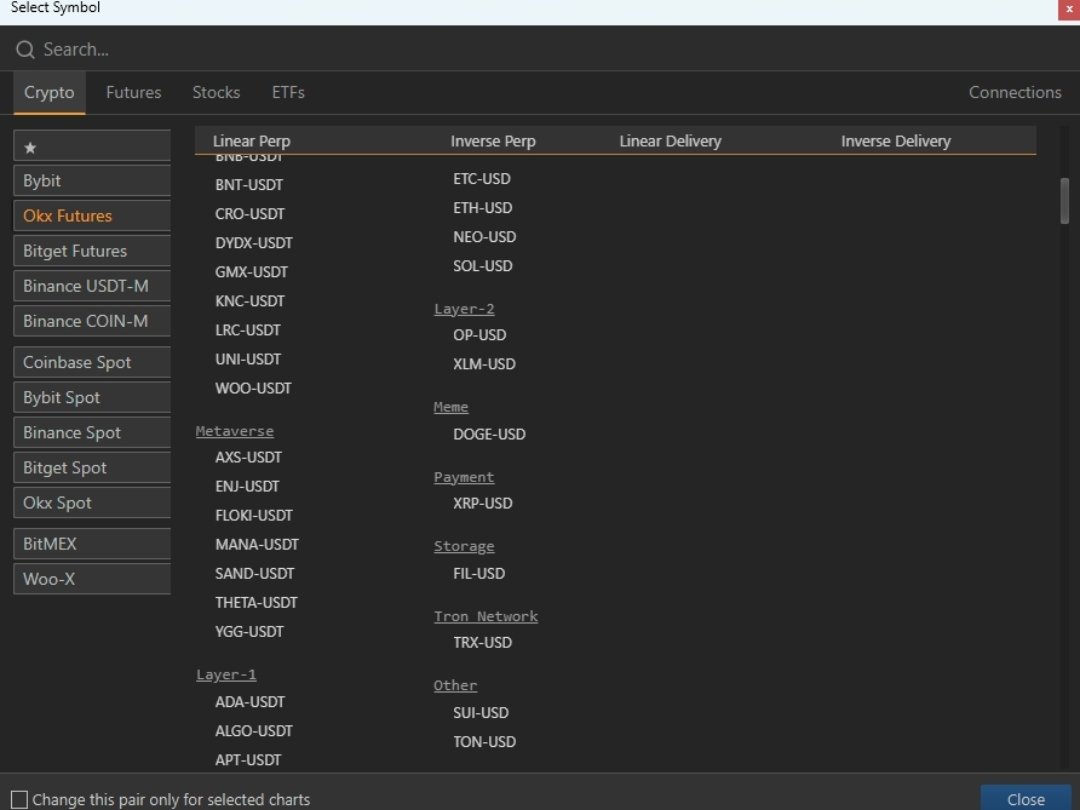The width and height of the screenshot is (1080, 810).
Task: Select Bitget Spot exchange
Action: click(92, 468)
